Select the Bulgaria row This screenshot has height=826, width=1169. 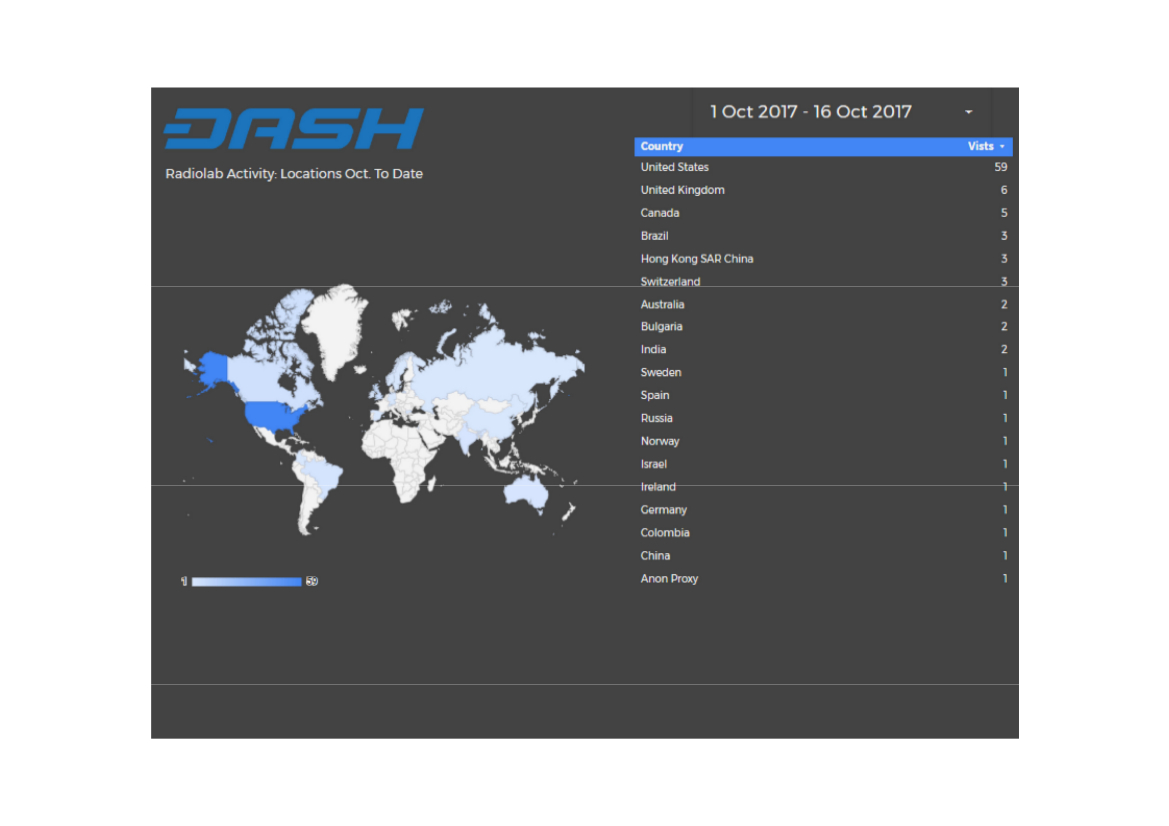(823, 327)
